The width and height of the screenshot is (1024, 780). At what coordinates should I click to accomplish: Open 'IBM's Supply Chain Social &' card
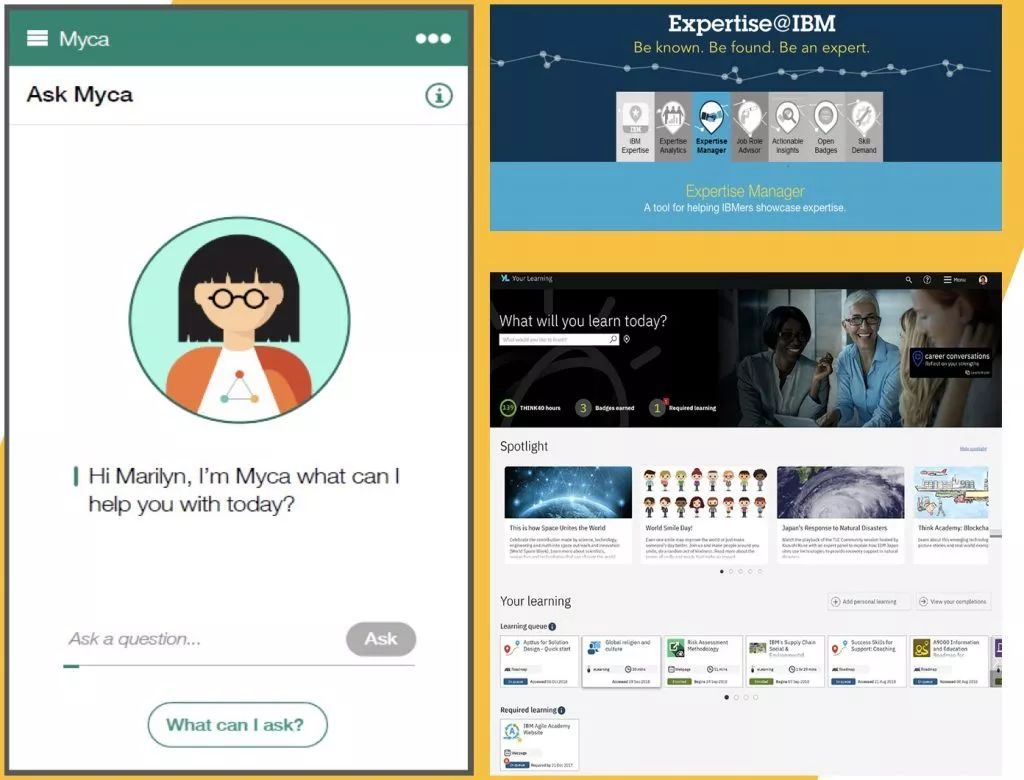coord(786,661)
